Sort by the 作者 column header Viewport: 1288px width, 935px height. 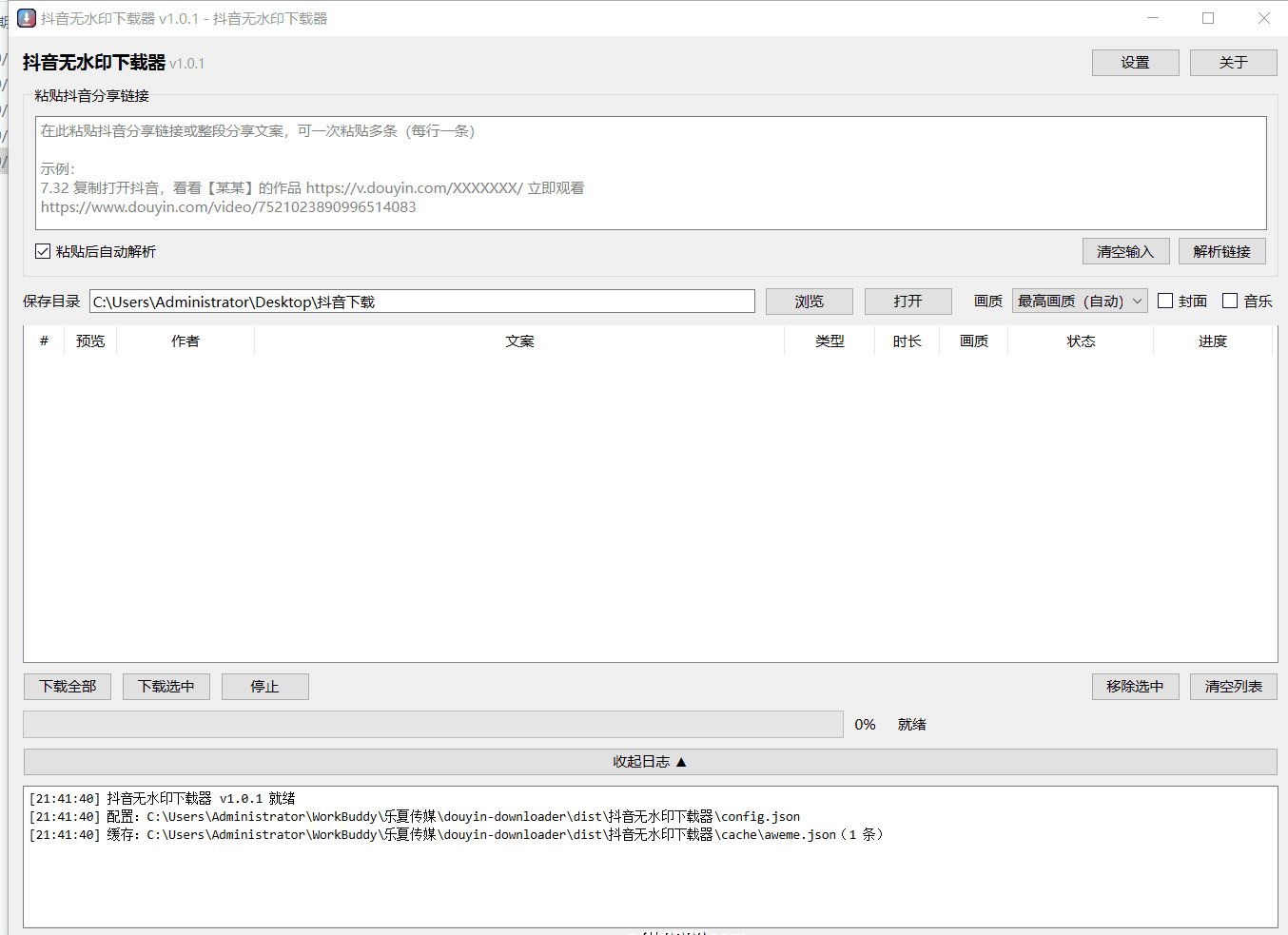tap(185, 341)
